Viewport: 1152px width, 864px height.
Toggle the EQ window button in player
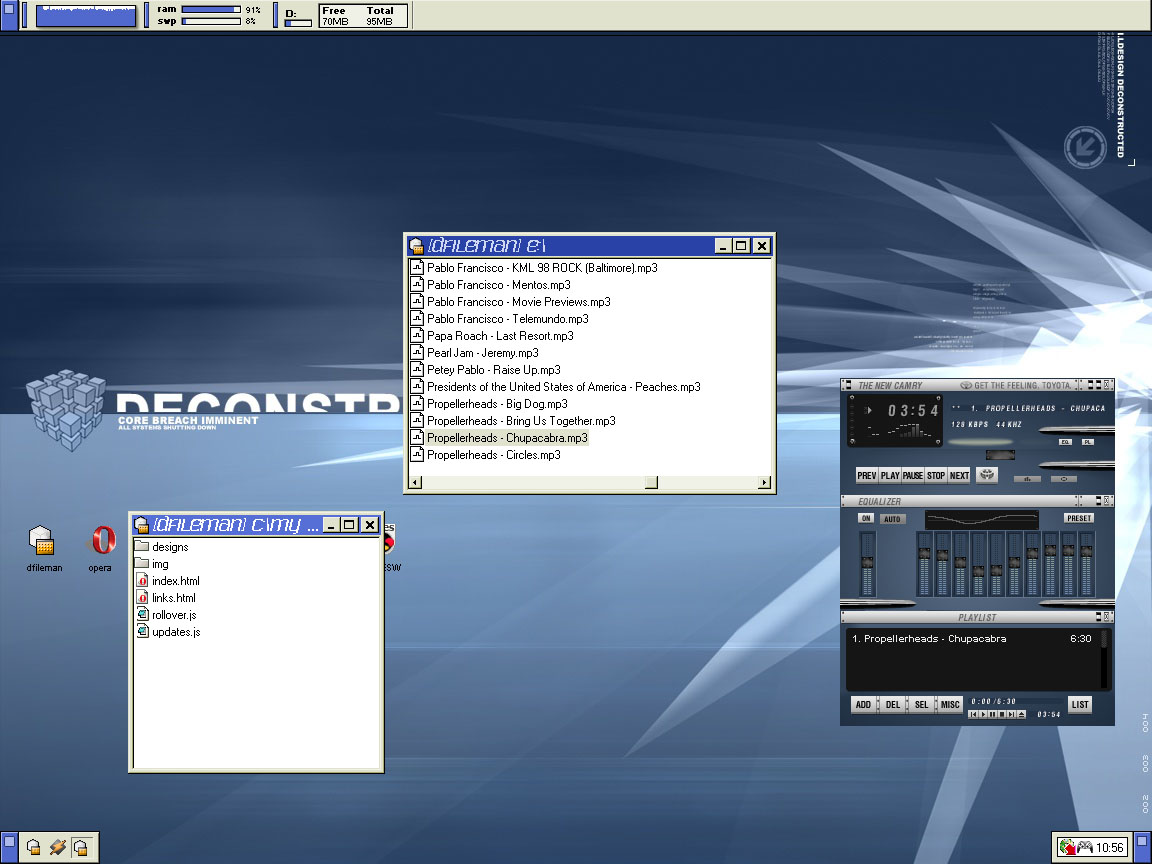(x=1065, y=441)
